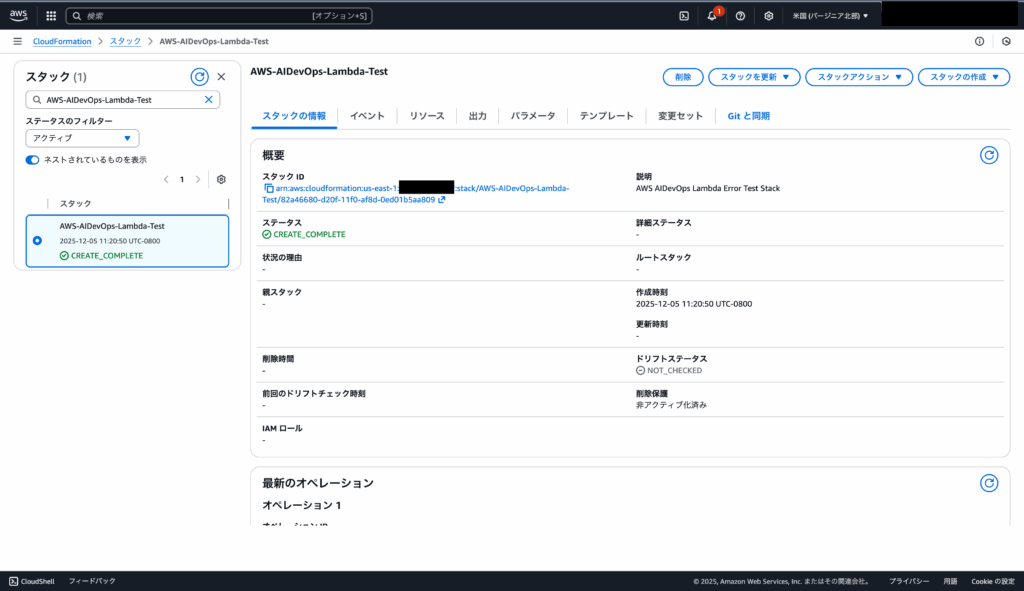Switch to the テンプレート tab

pos(606,116)
